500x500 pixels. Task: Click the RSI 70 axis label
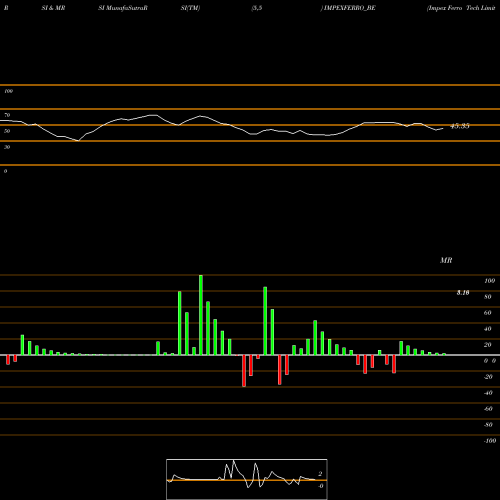point(7,115)
